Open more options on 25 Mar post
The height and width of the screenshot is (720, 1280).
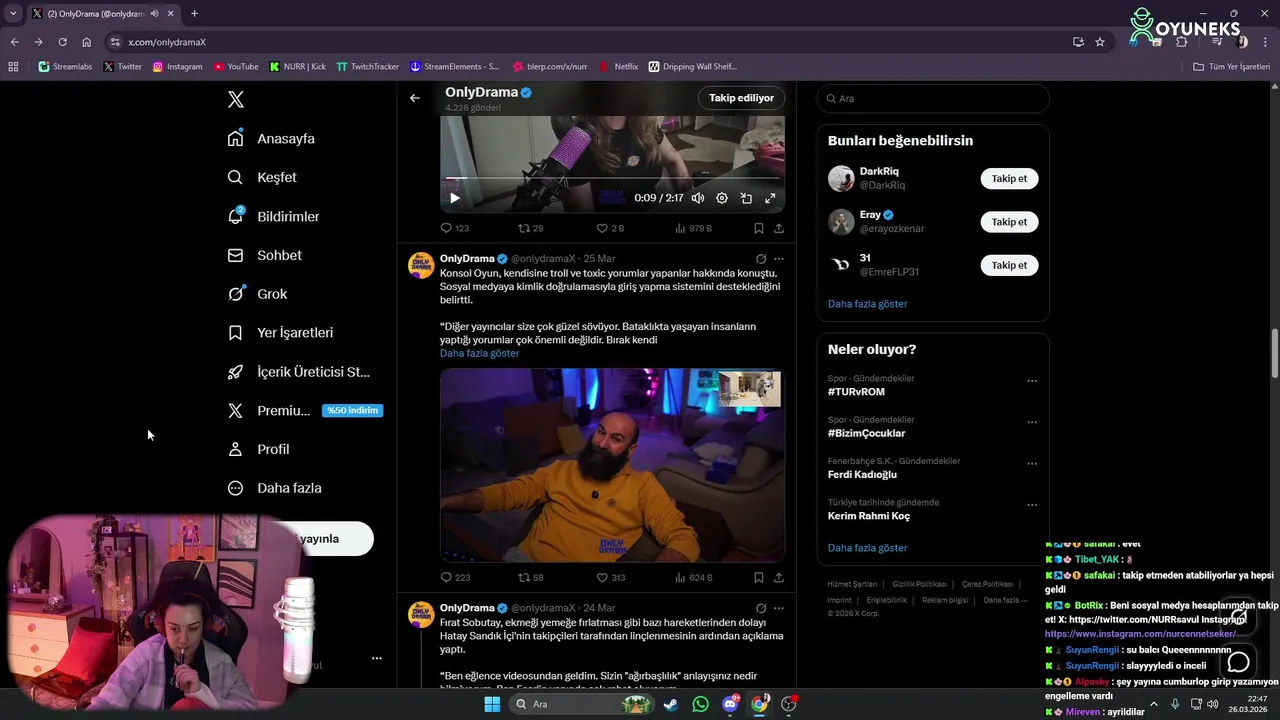(779, 259)
